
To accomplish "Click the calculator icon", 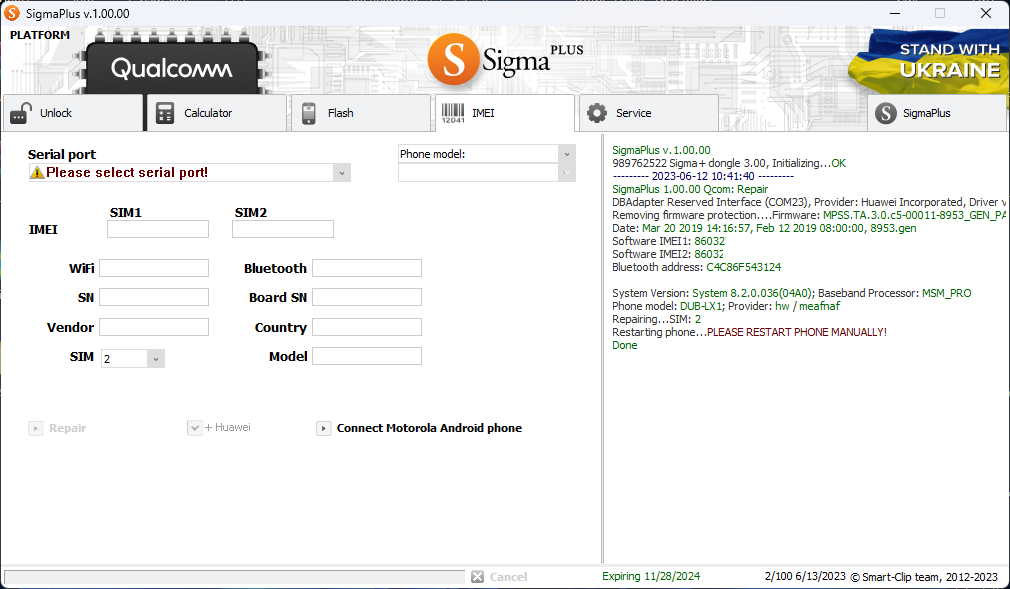I will coord(165,113).
